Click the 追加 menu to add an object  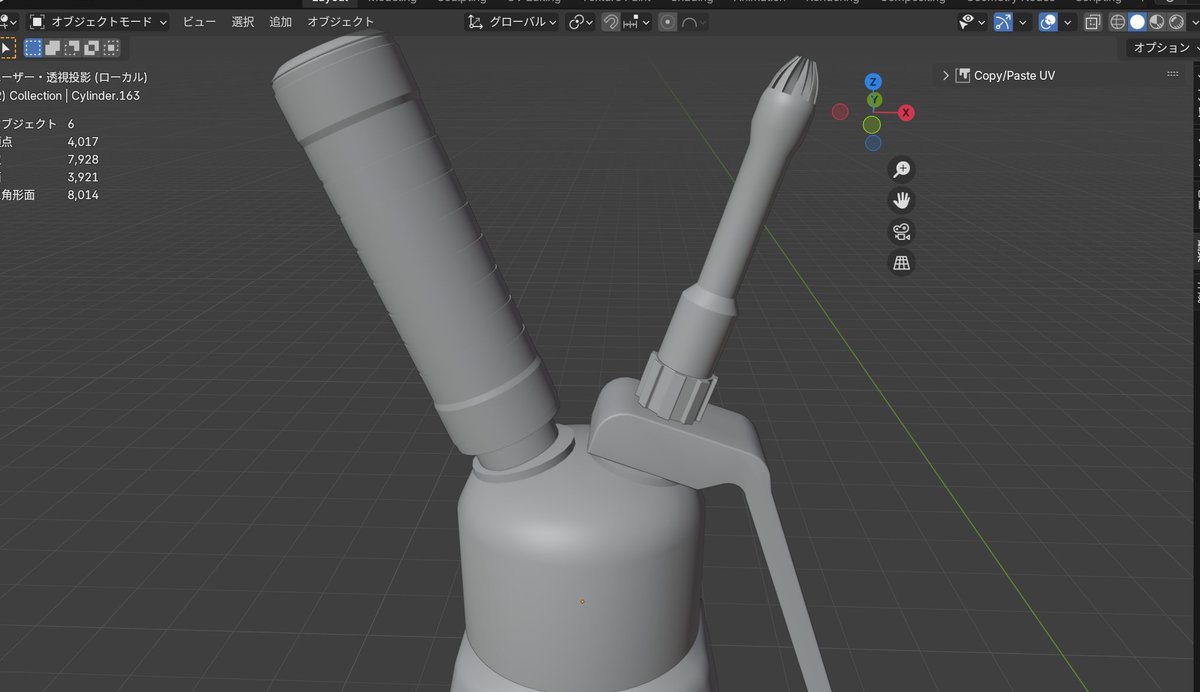pos(279,21)
